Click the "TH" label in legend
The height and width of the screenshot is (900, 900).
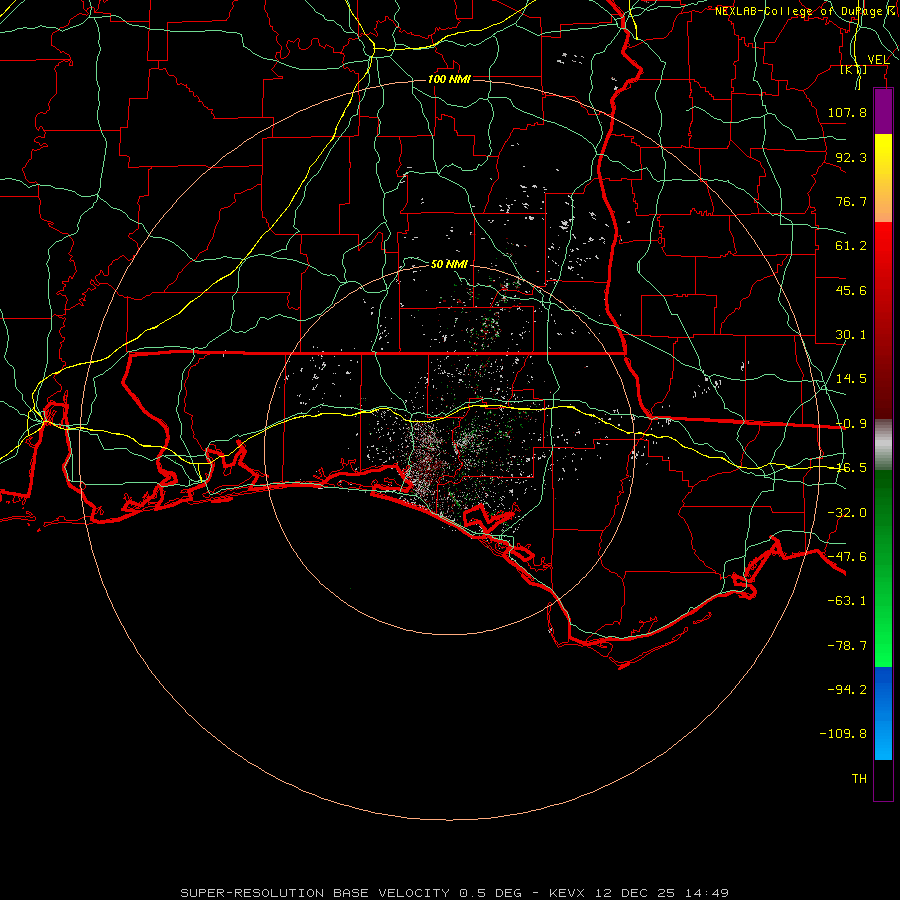(859, 779)
